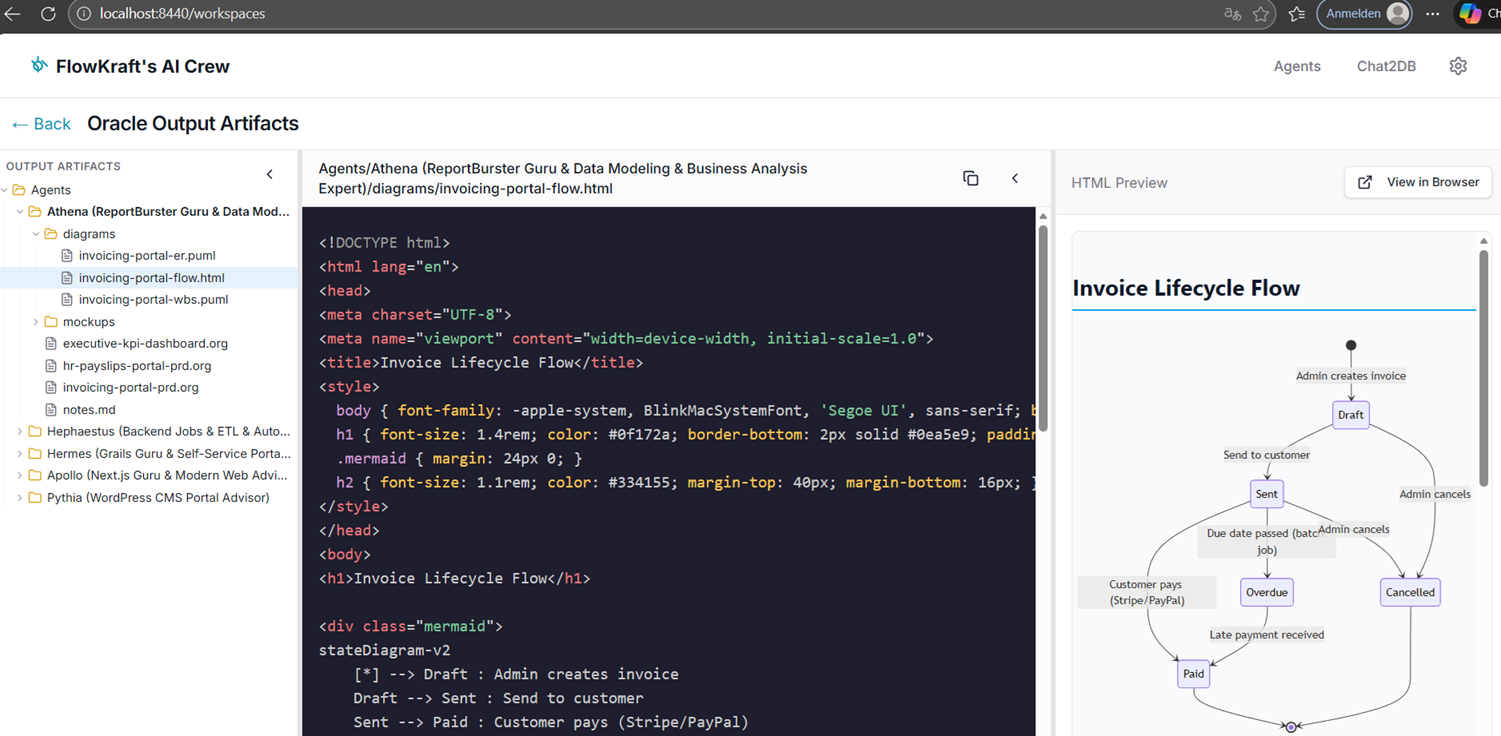1501x736 pixels.
Task: Expand the Hephaestus (Backend Jobs) folder
Action: [21, 431]
